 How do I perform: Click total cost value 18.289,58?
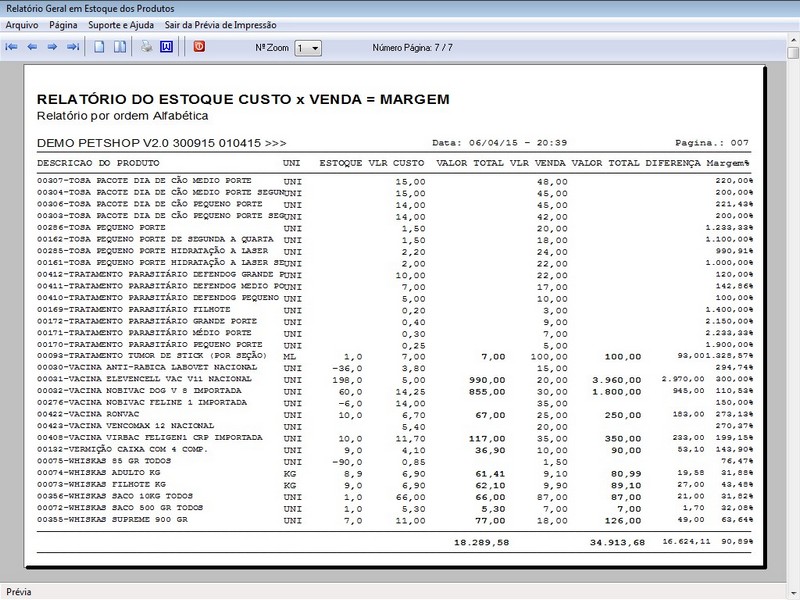482,543
